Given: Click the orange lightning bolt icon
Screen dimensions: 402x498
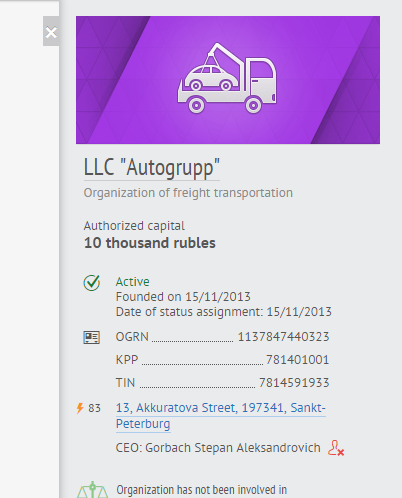Looking at the screenshot, I should pos(80,408).
